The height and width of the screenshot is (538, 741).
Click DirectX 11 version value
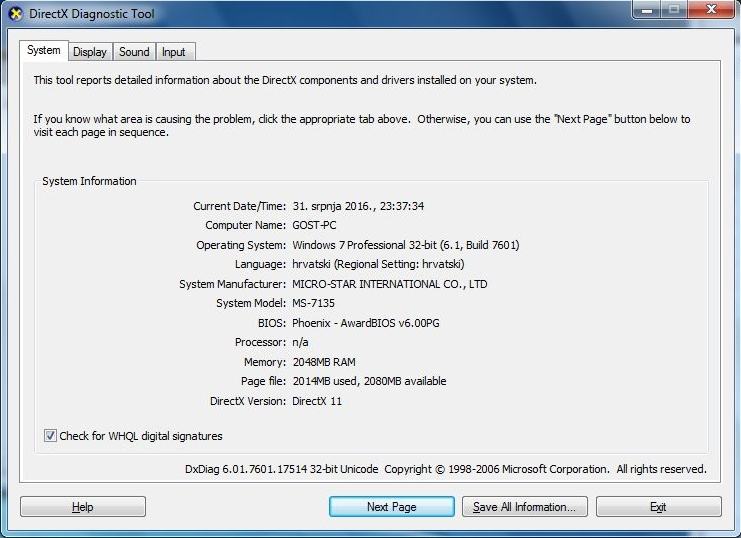click(x=317, y=401)
